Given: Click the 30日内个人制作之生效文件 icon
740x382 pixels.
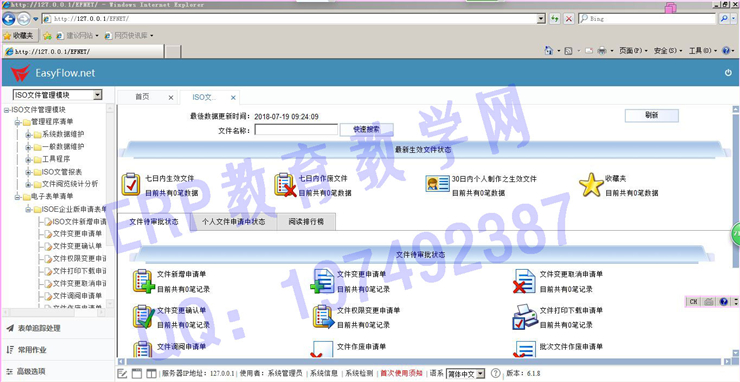Looking at the screenshot, I should coord(437,184).
